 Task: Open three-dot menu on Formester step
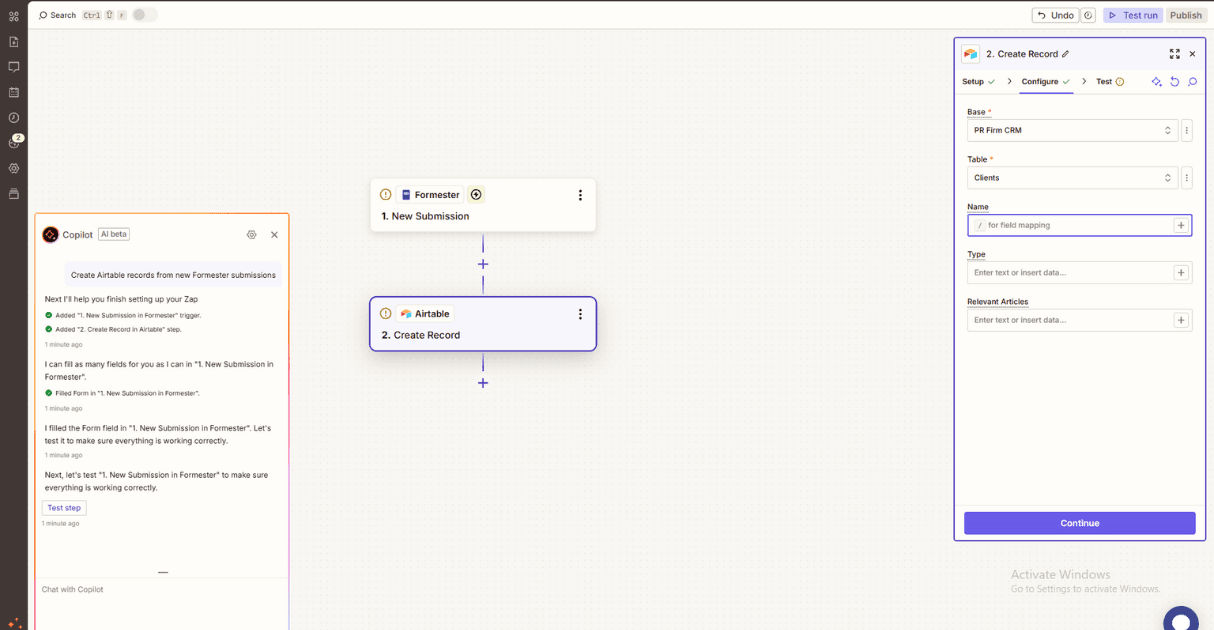(580, 195)
